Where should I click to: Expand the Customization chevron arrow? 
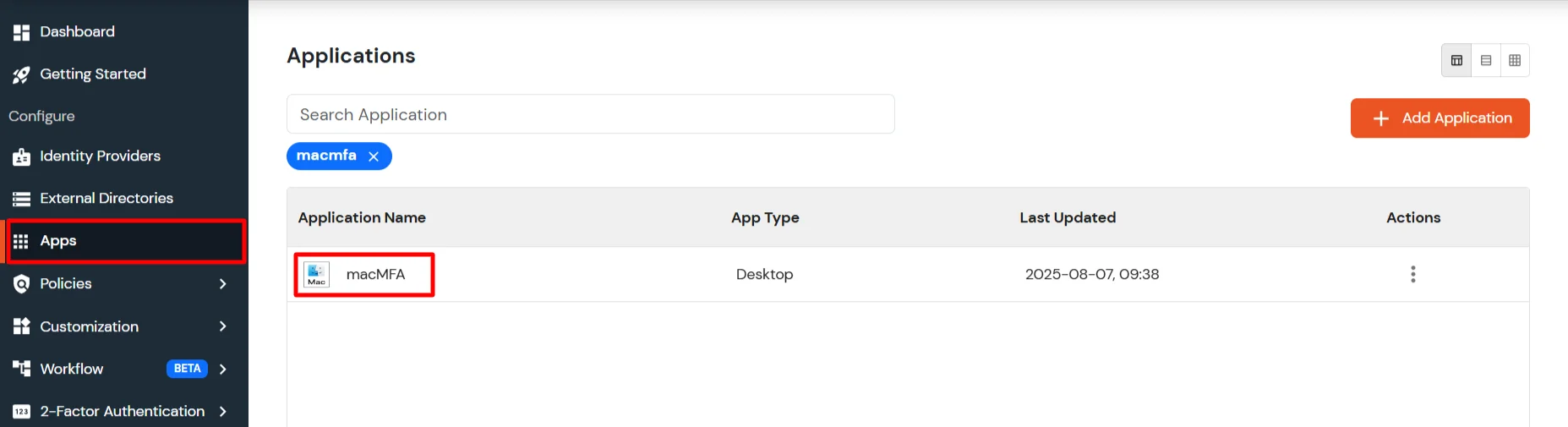point(223,326)
